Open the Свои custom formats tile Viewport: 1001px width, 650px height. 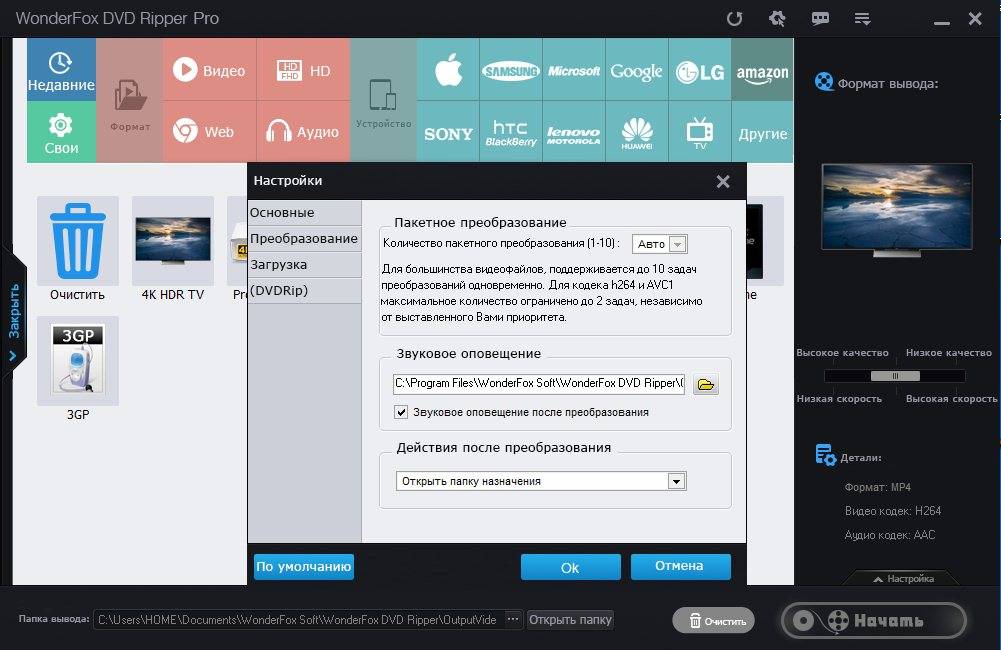pyautogui.click(x=61, y=132)
